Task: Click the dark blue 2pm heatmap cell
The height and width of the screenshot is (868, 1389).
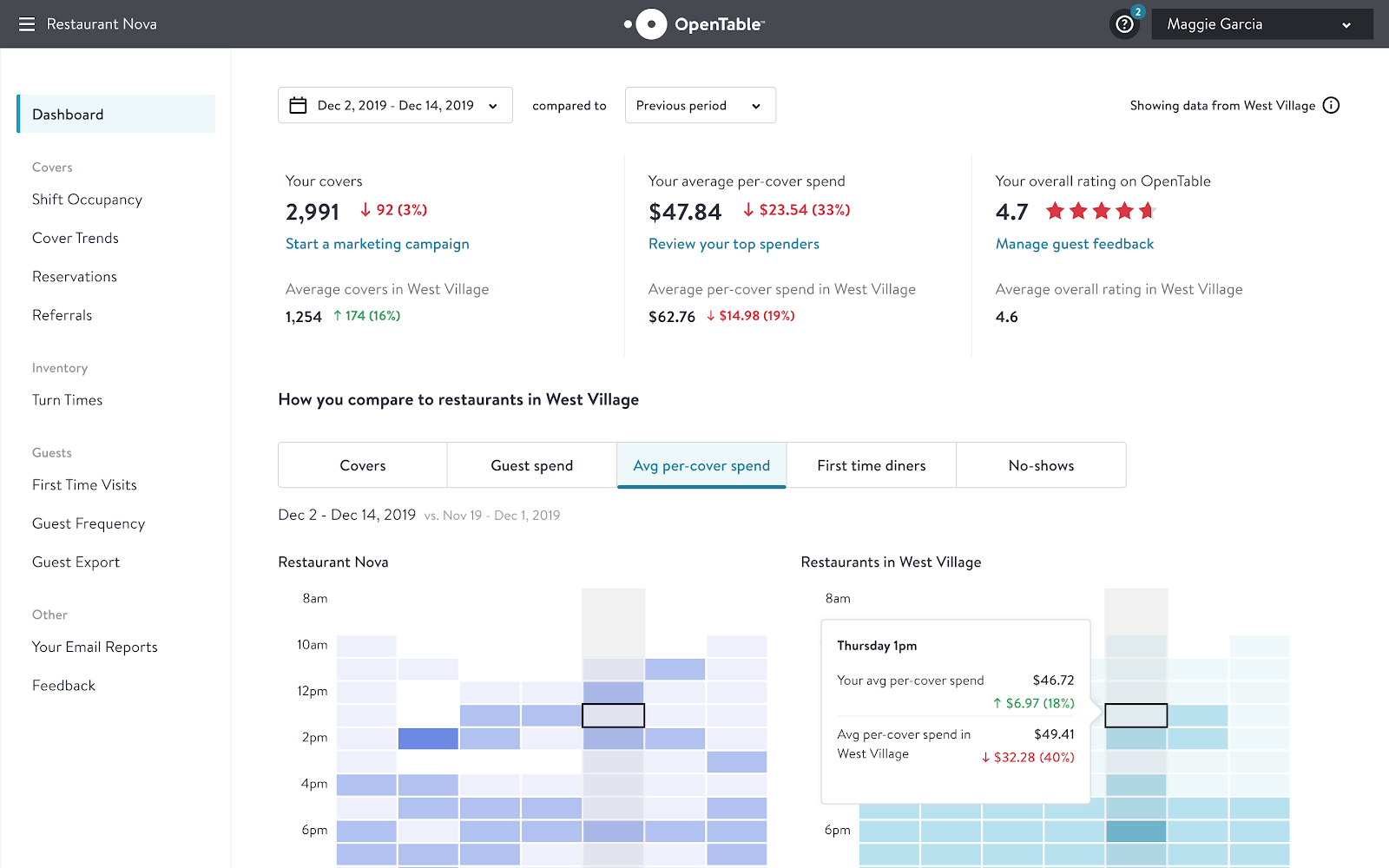Action: point(428,739)
